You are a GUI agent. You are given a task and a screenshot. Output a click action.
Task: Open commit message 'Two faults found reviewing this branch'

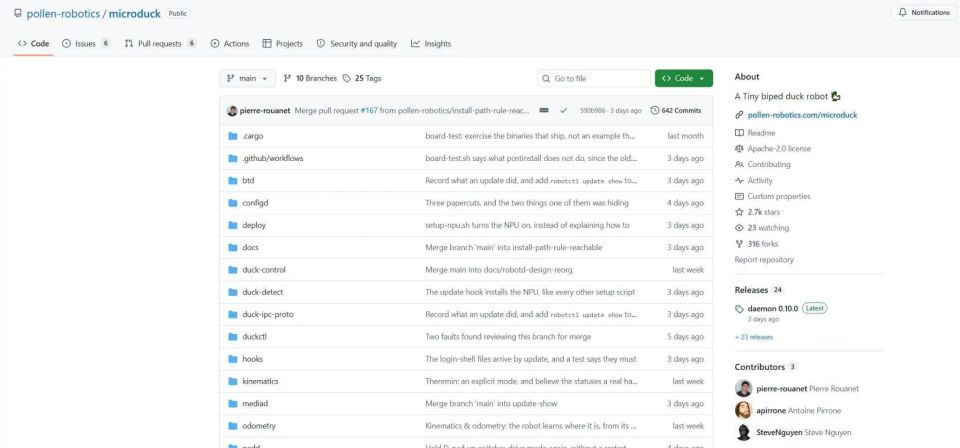pos(508,337)
